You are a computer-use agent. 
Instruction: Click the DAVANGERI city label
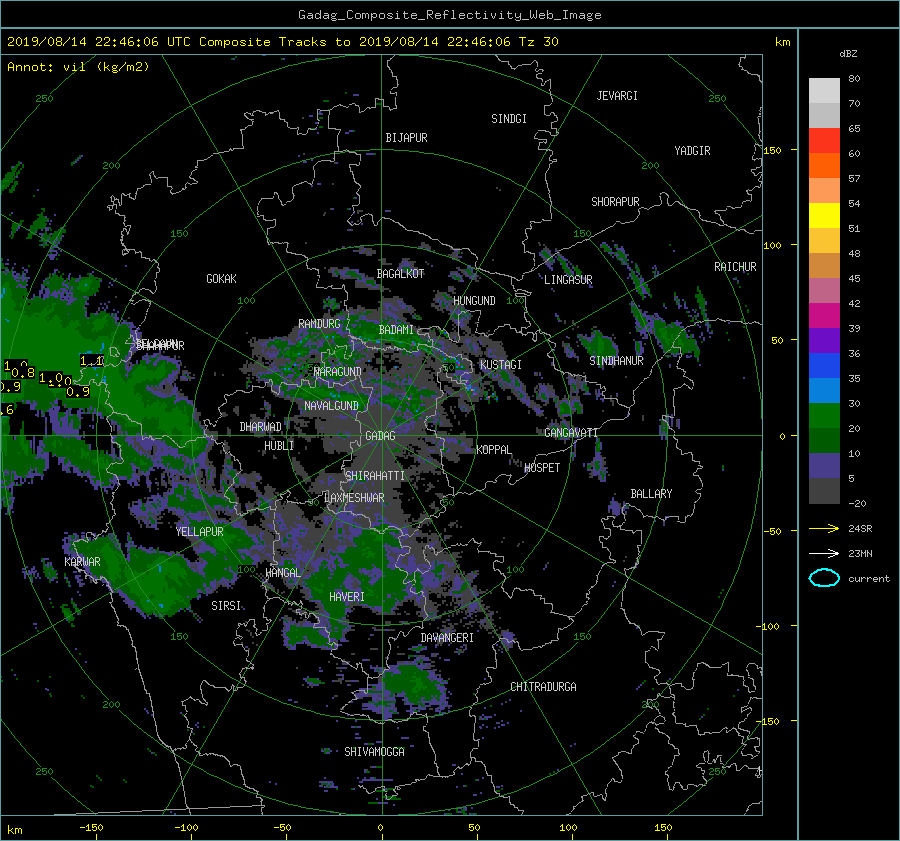click(x=447, y=638)
